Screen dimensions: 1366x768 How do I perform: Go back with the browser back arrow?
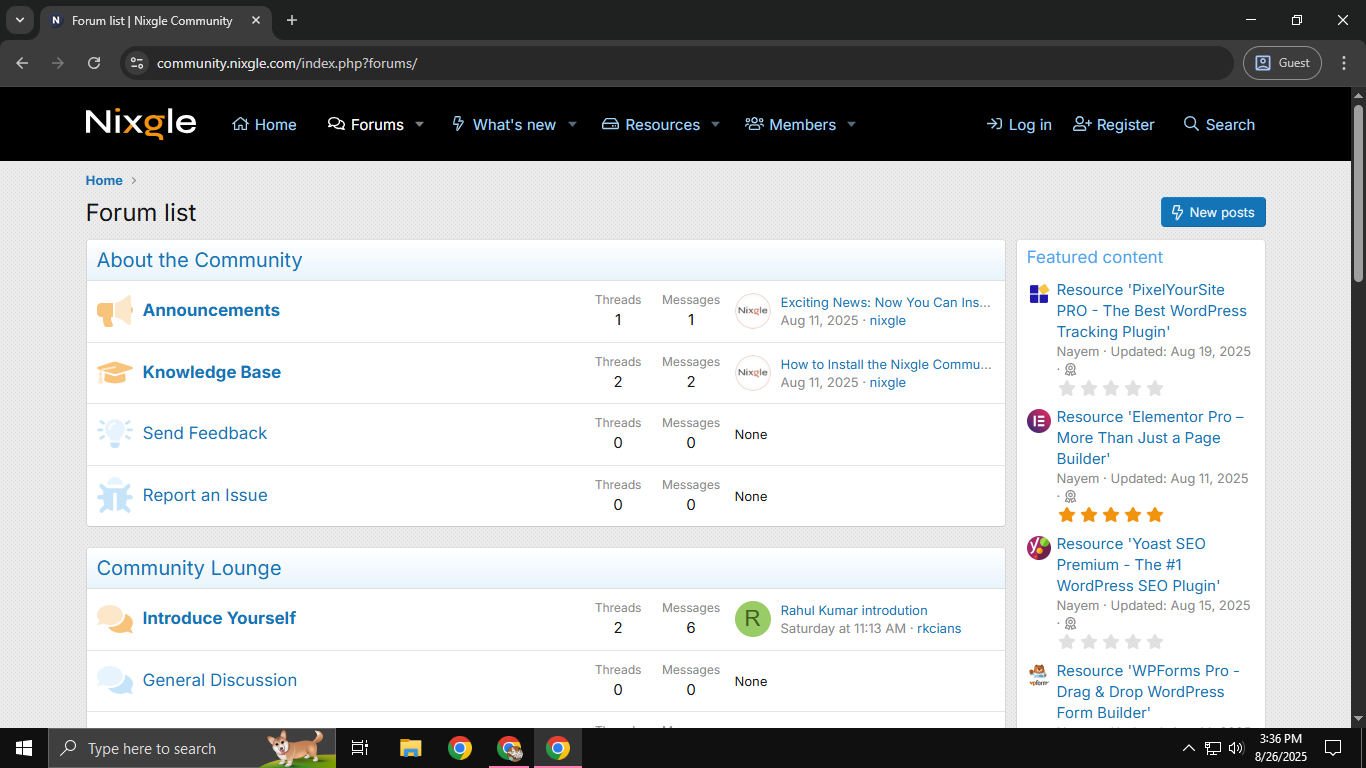(22, 63)
